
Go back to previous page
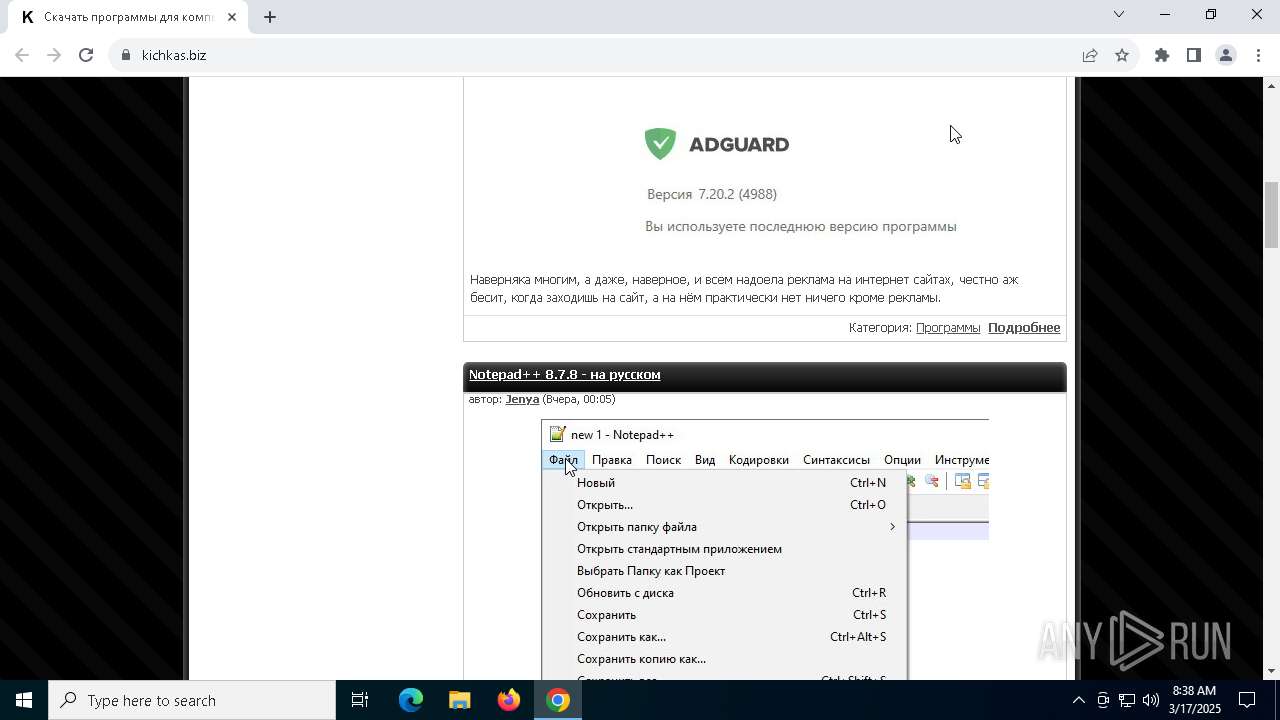tap(22, 55)
